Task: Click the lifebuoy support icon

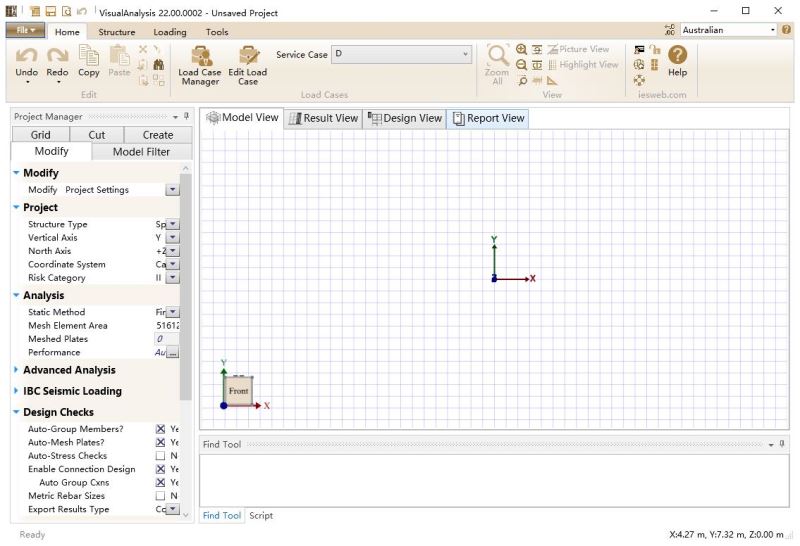Action: point(639,80)
